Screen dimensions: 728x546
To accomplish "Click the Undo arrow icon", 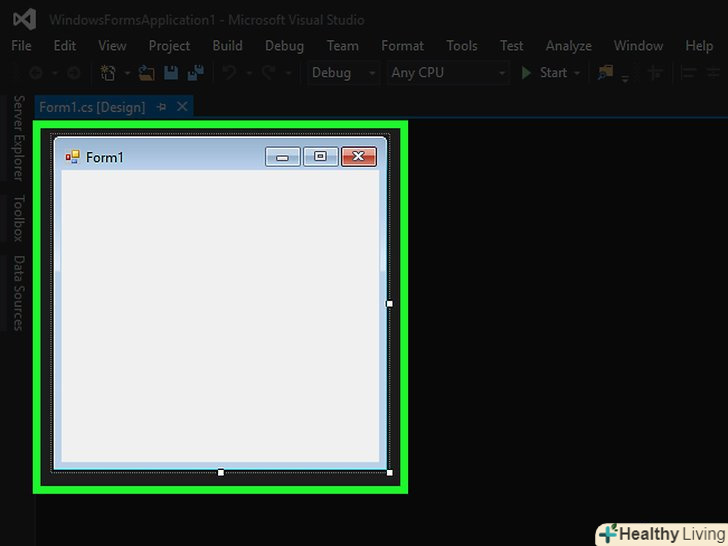I will click(229, 73).
